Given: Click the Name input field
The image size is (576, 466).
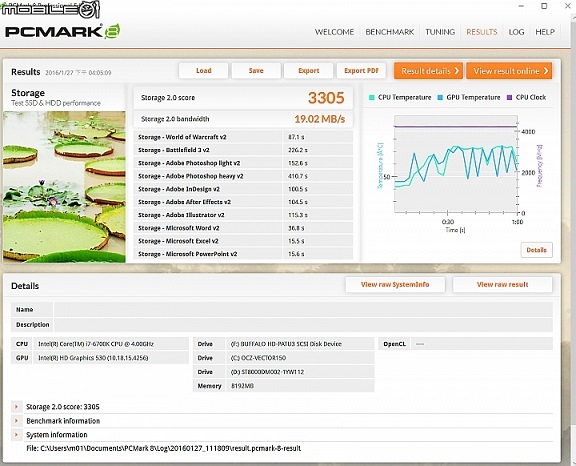Looking at the screenshot, I should pos(303,310).
